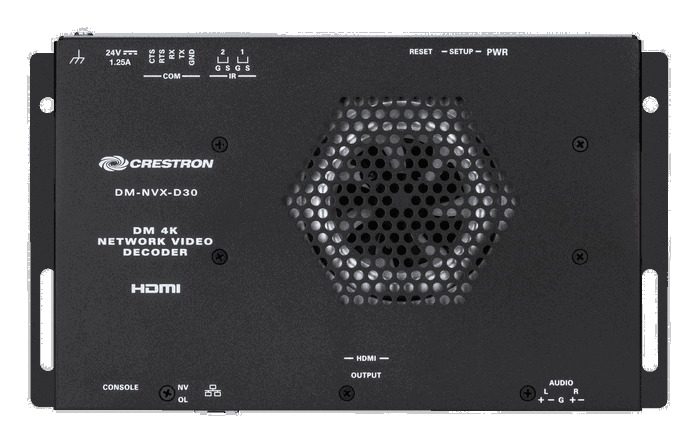Click the CRESTRON brand name
The width and height of the screenshot is (699, 446).
click(x=172, y=164)
